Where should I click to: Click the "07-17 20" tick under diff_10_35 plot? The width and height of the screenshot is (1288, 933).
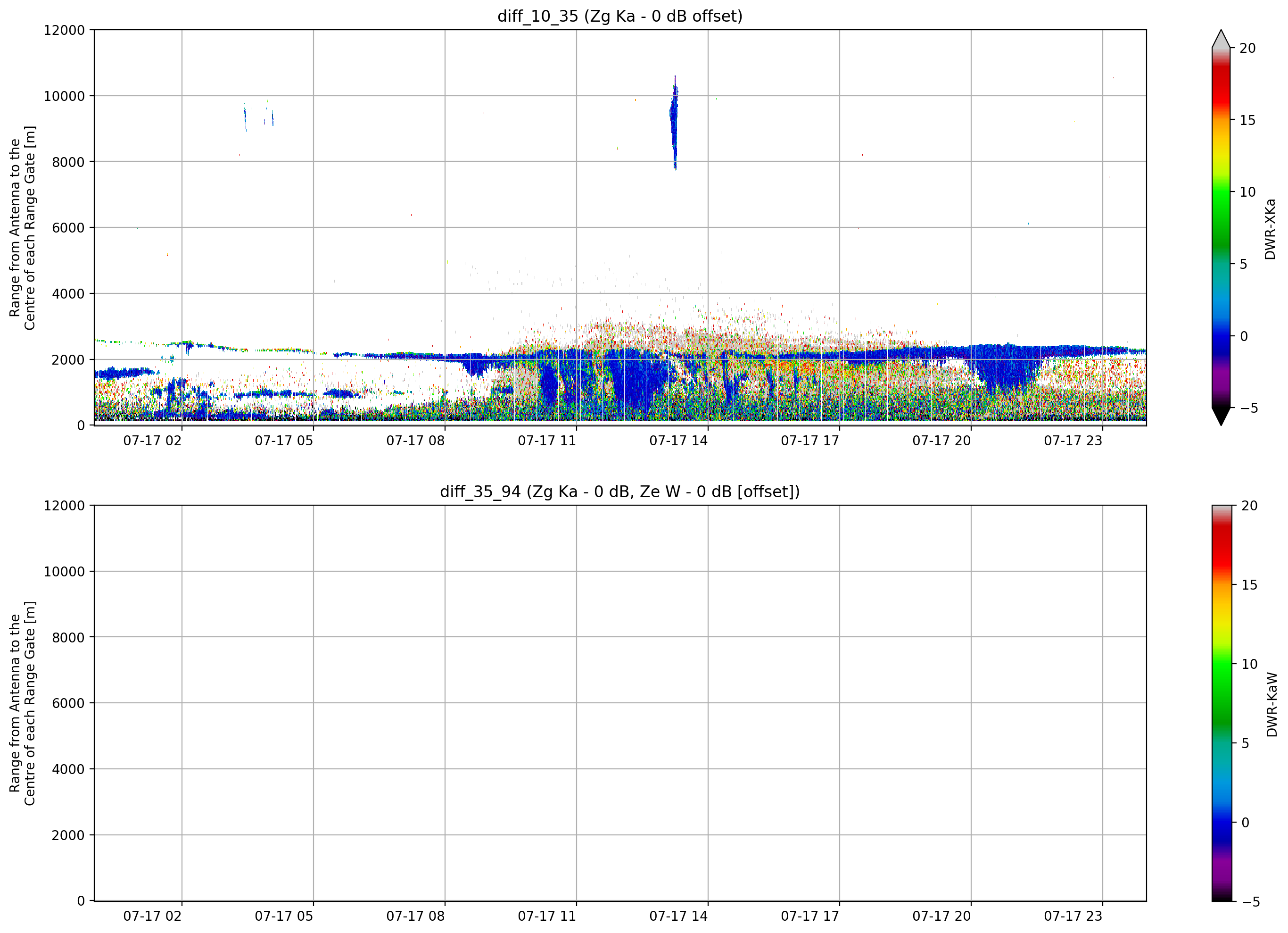pyautogui.click(x=941, y=441)
